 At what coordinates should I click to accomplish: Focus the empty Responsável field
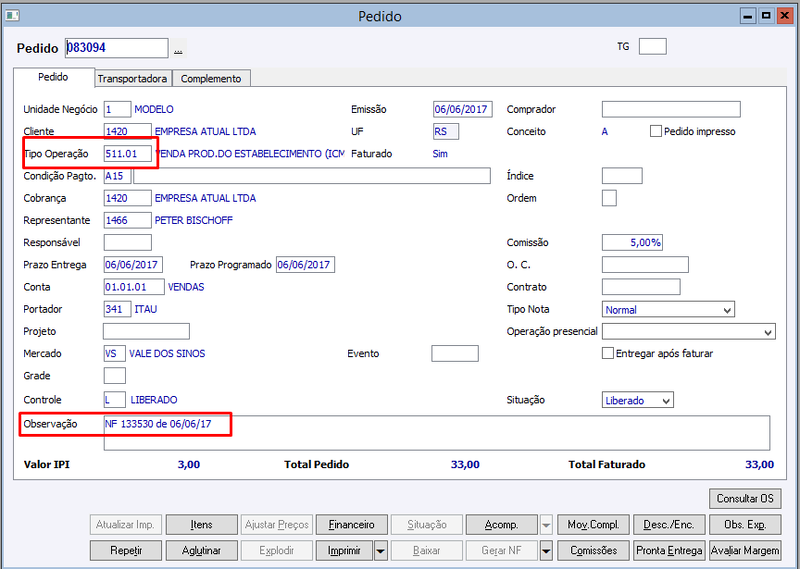pyautogui.click(x=128, y=242)
